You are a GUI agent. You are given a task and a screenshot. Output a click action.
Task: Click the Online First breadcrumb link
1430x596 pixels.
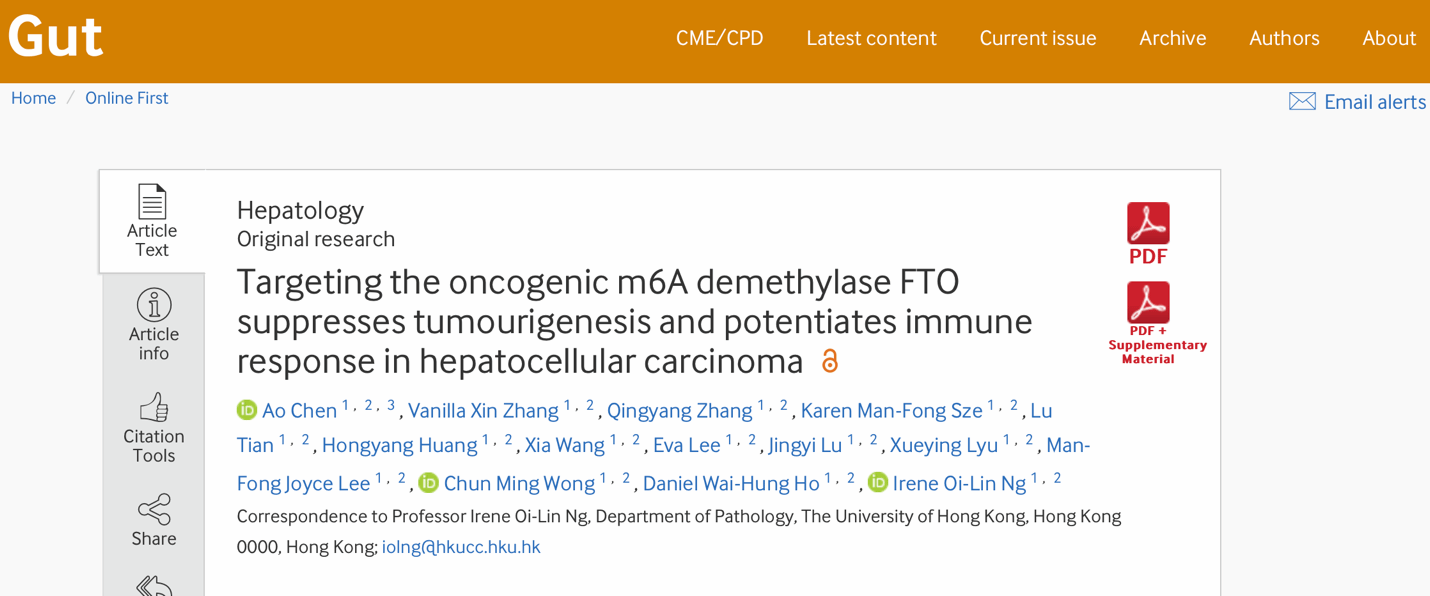tap(126, 98)
